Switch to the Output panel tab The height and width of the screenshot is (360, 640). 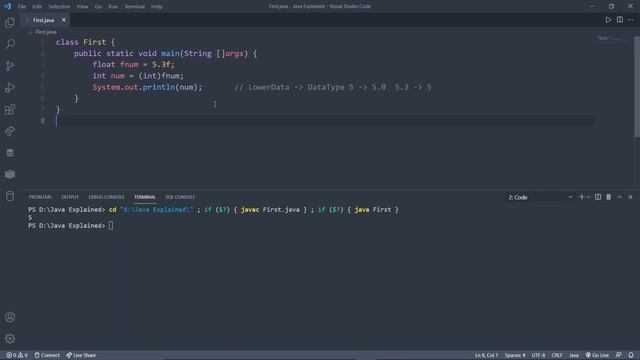(x=70, y=197)
